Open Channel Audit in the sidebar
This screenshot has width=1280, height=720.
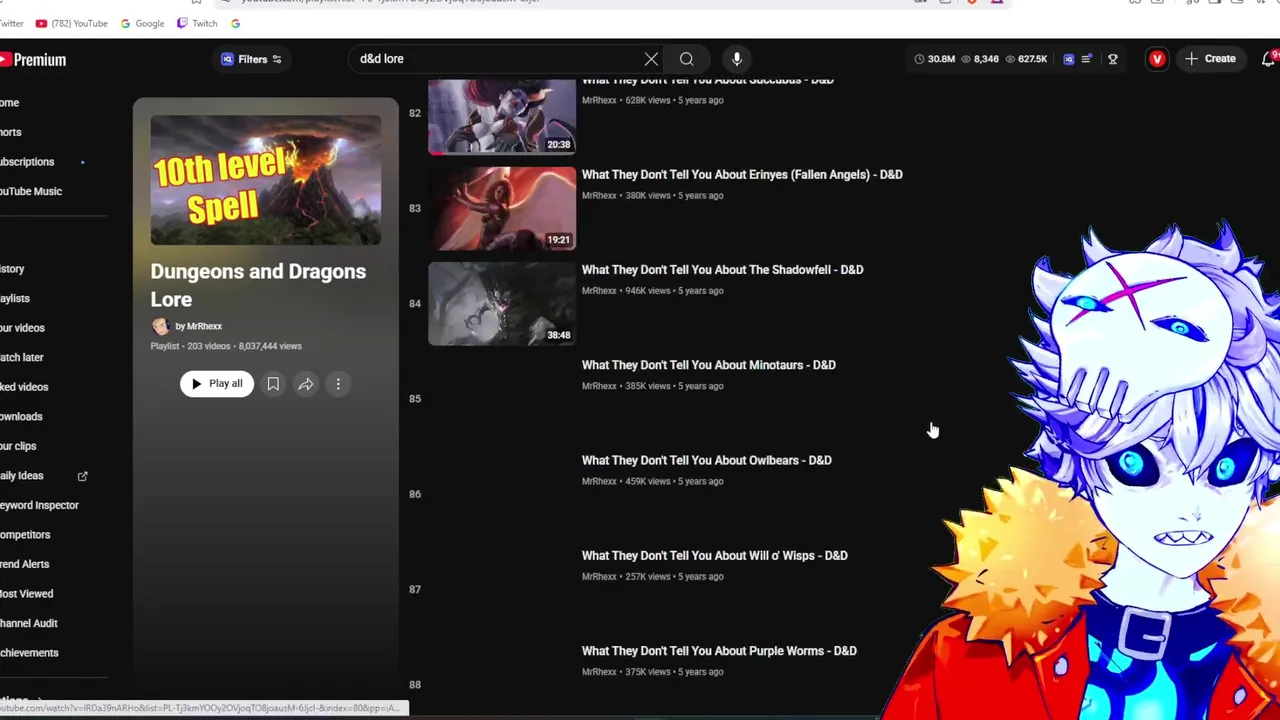click(29, 623)
